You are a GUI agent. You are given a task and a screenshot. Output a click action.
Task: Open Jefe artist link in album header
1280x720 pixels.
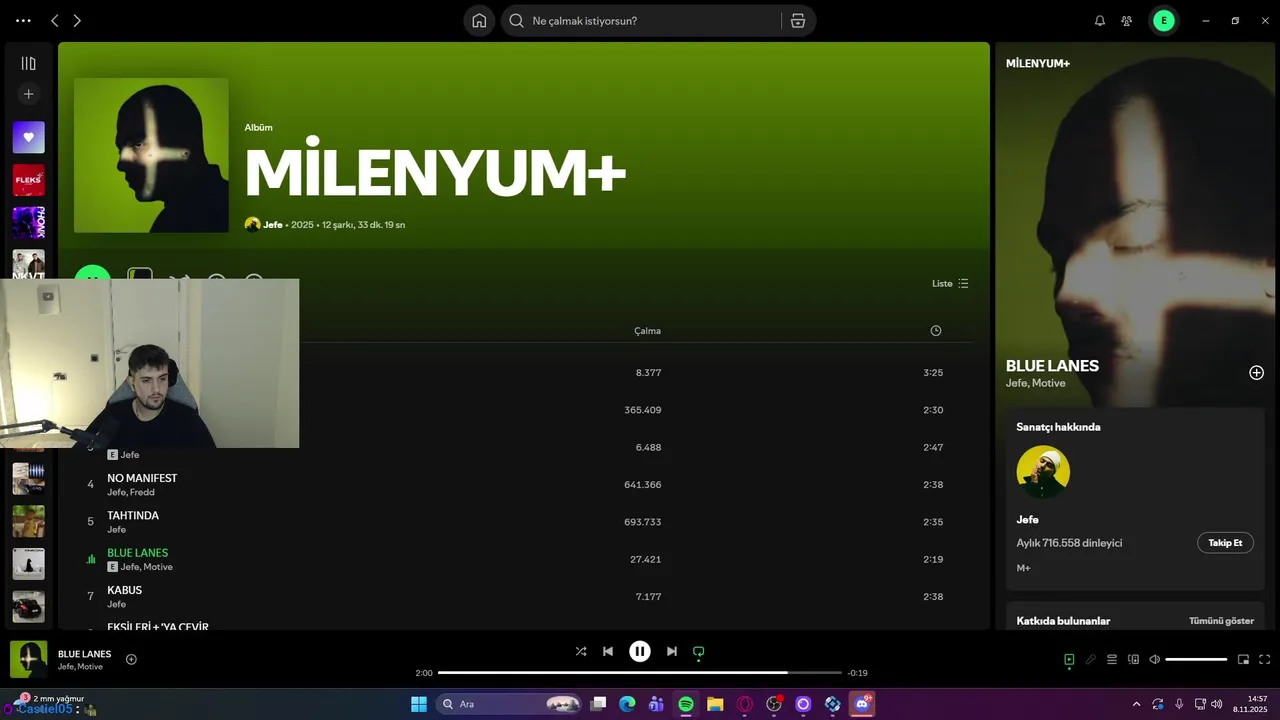point(273,225)
